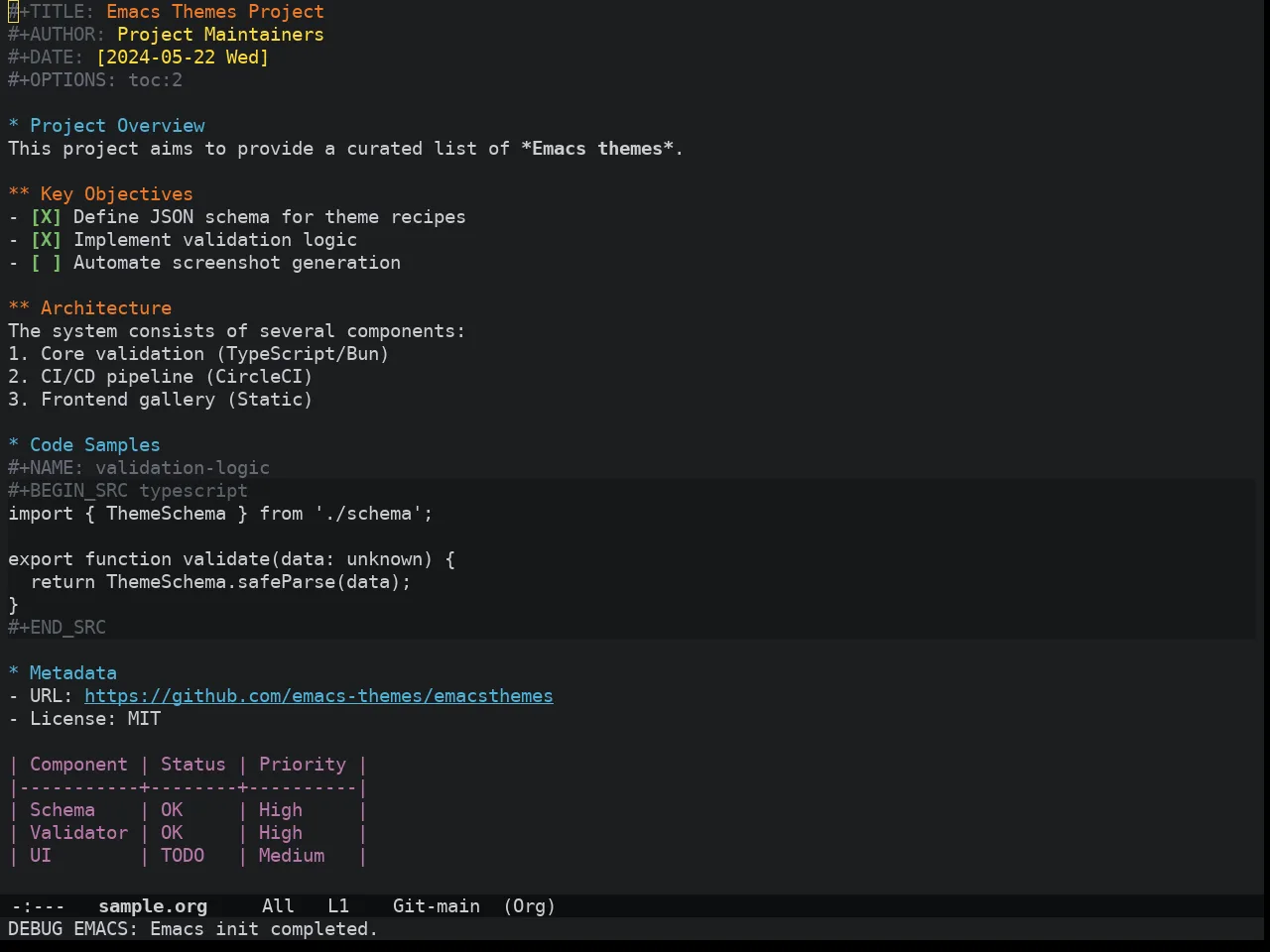Click the License: MIT list item
Screen dimensions: 1270x952
pyautogui.click(x=84, y=719)
